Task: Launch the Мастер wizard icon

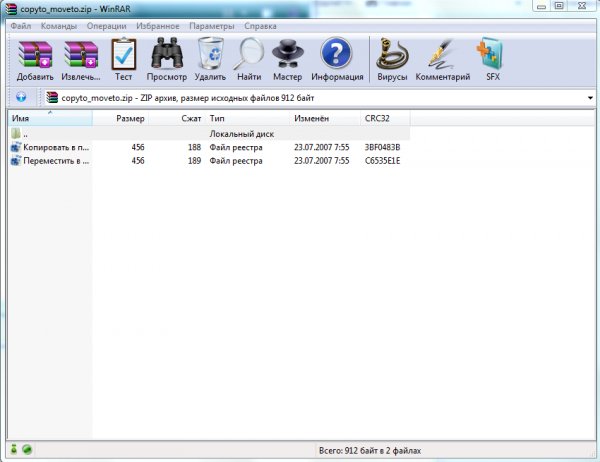Action: (287, 54)
